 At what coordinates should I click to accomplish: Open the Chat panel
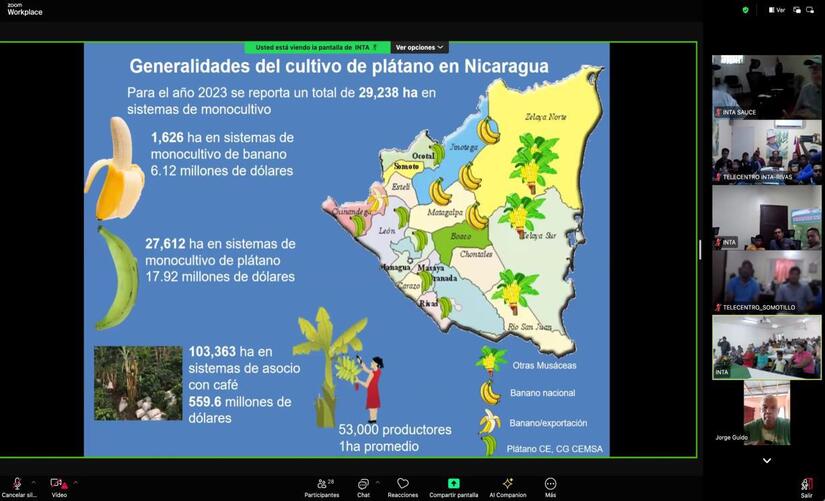pos(363,485)
